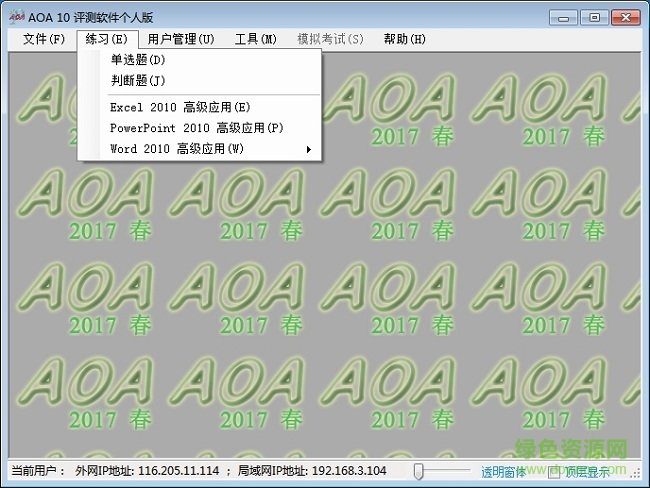Screen dimensions: 650x488
Task: Open the 文件(F) menu
Action: (44, 39)
